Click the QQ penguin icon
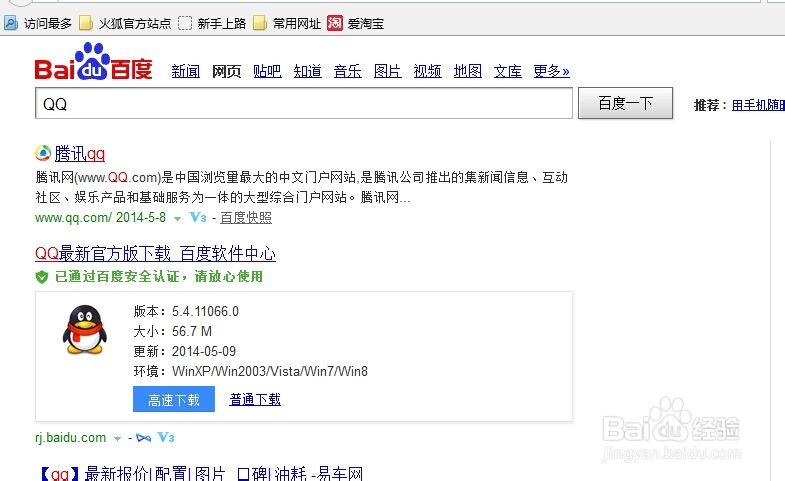 [x=85, y=330]
